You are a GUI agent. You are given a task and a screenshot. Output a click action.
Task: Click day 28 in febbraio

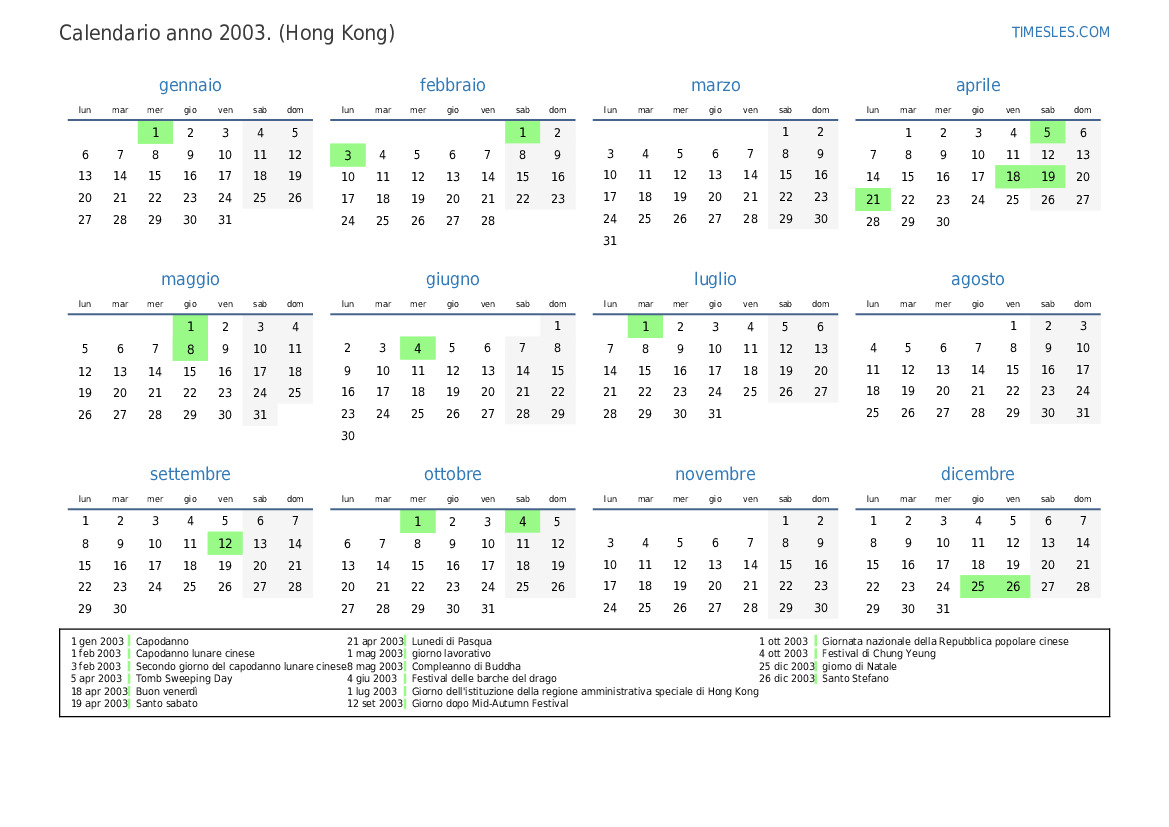click(488, 221)
